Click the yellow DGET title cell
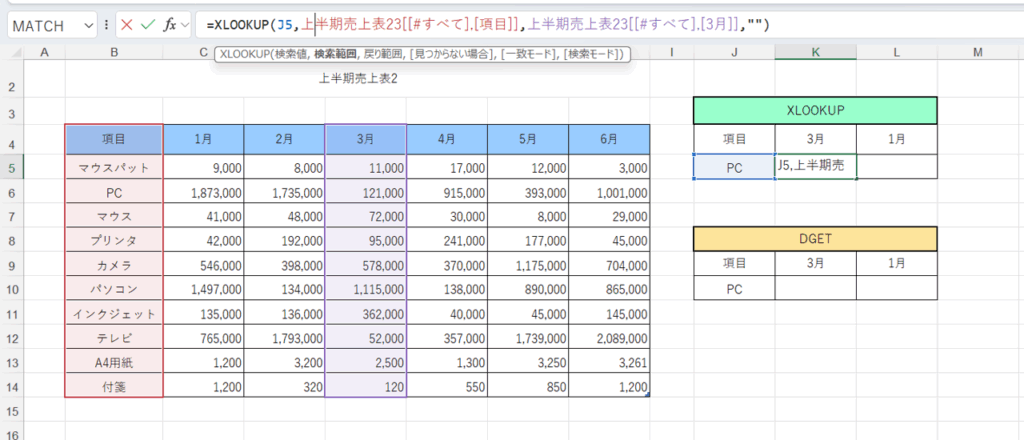The height and width of the screenshot is (440, 1024). 814,238
